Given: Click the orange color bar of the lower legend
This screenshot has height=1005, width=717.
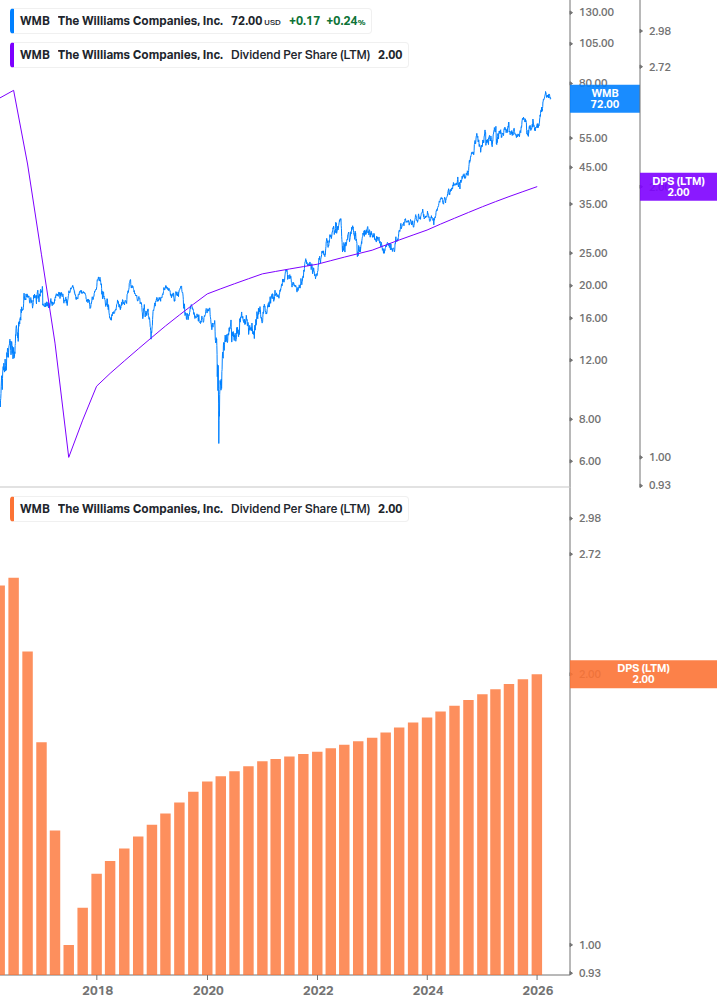Looking at the screenshot, I should (12, 509).
